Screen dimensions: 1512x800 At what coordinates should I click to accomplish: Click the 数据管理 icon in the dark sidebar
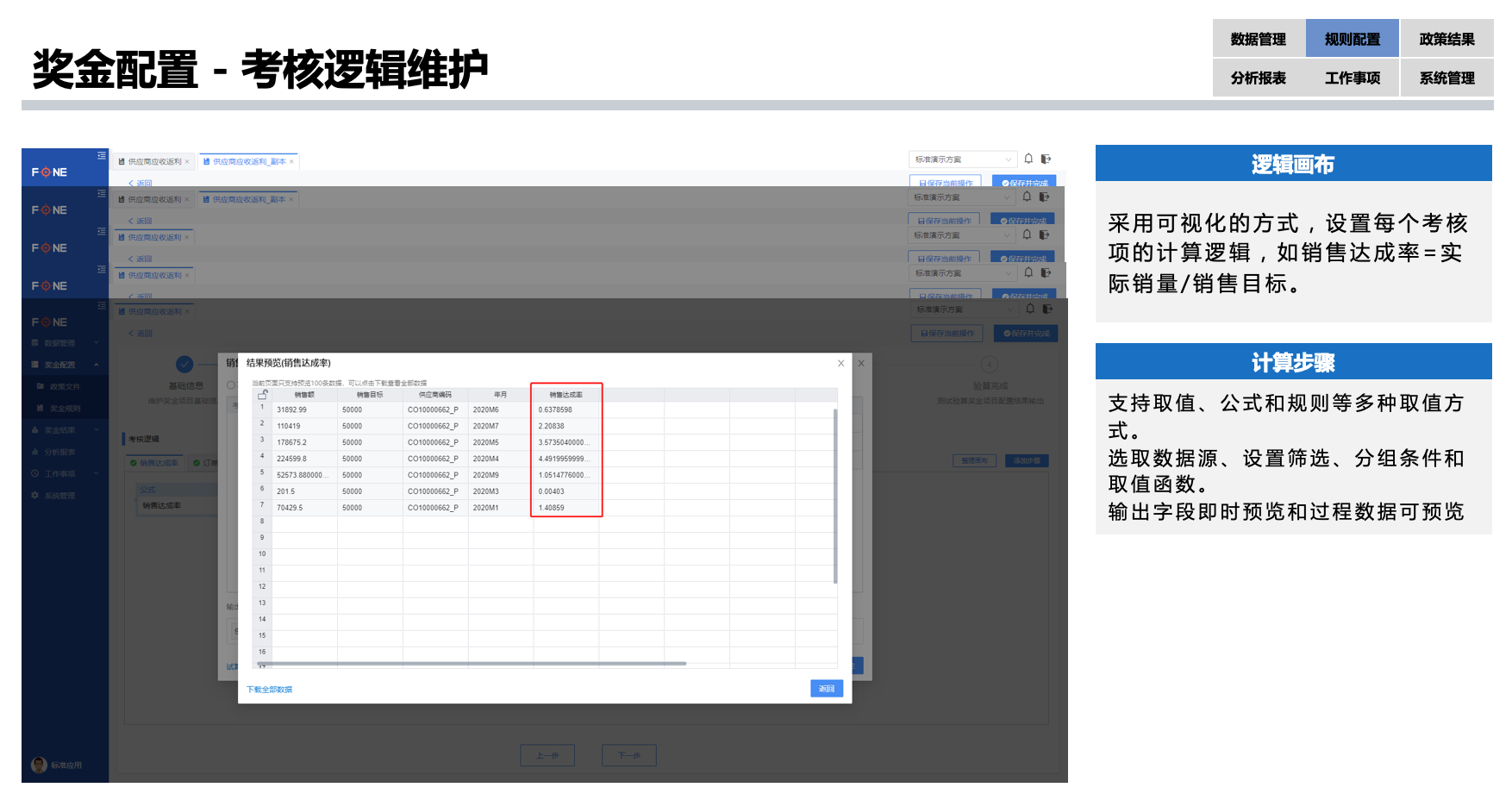(35, 343)
